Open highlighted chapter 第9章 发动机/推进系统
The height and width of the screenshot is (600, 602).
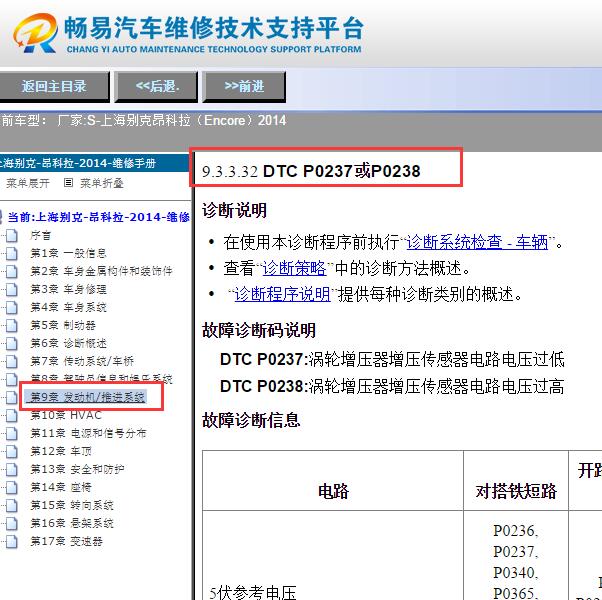(x=88, y=397)
